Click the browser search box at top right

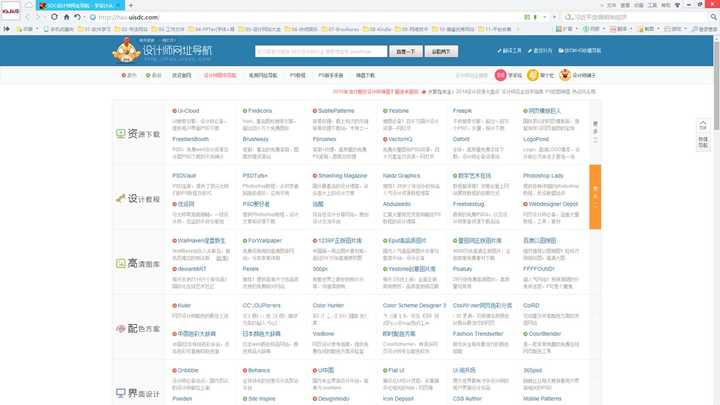[x=638, y=17]
